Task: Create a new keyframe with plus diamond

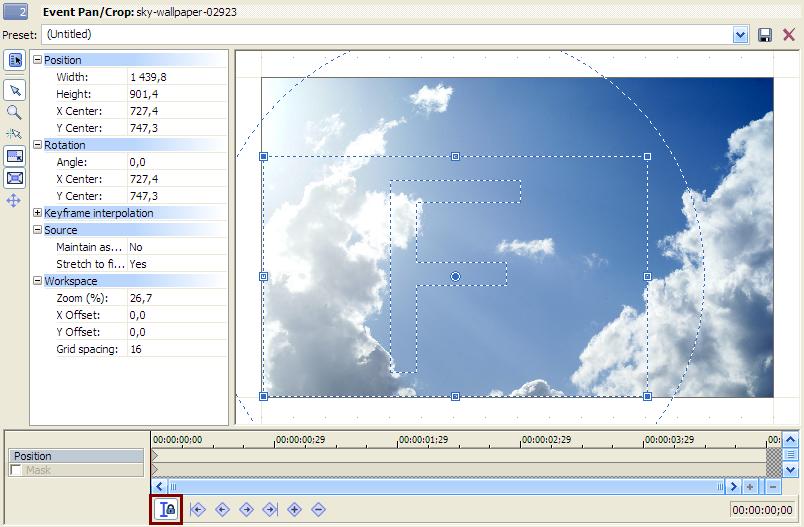Action: pyautogui.click(x=294, y=509)
